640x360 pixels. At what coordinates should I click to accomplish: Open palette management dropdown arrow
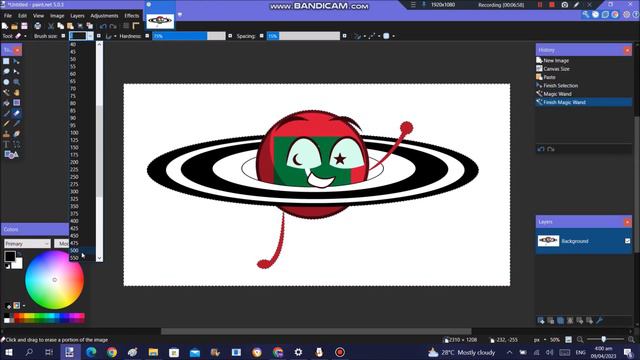pos(24,305)
